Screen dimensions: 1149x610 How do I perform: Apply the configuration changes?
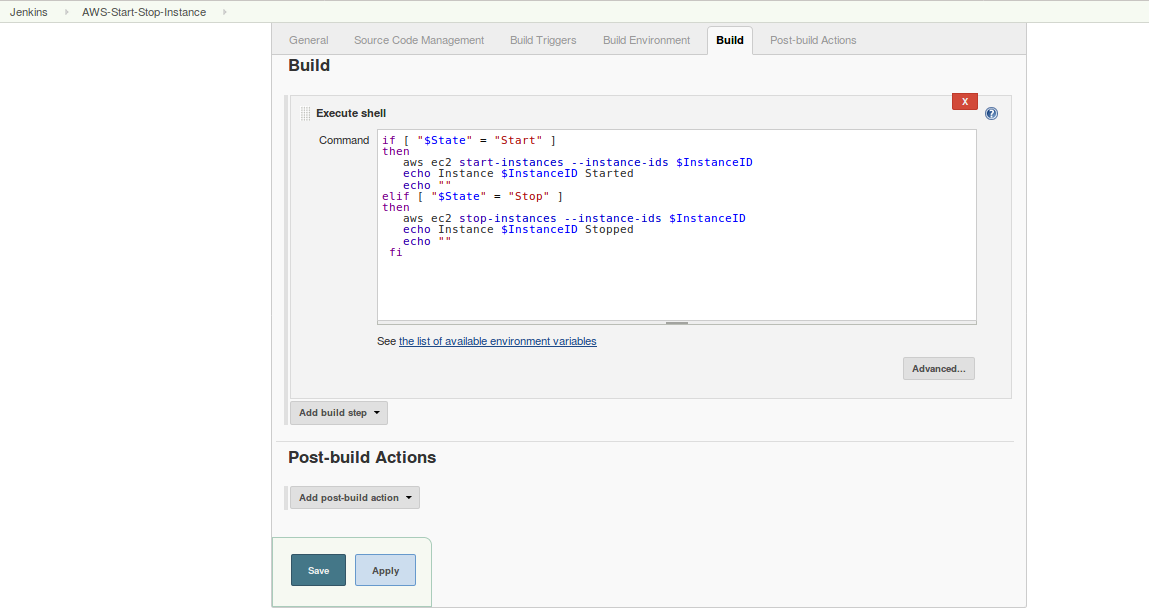coord(385,570)
